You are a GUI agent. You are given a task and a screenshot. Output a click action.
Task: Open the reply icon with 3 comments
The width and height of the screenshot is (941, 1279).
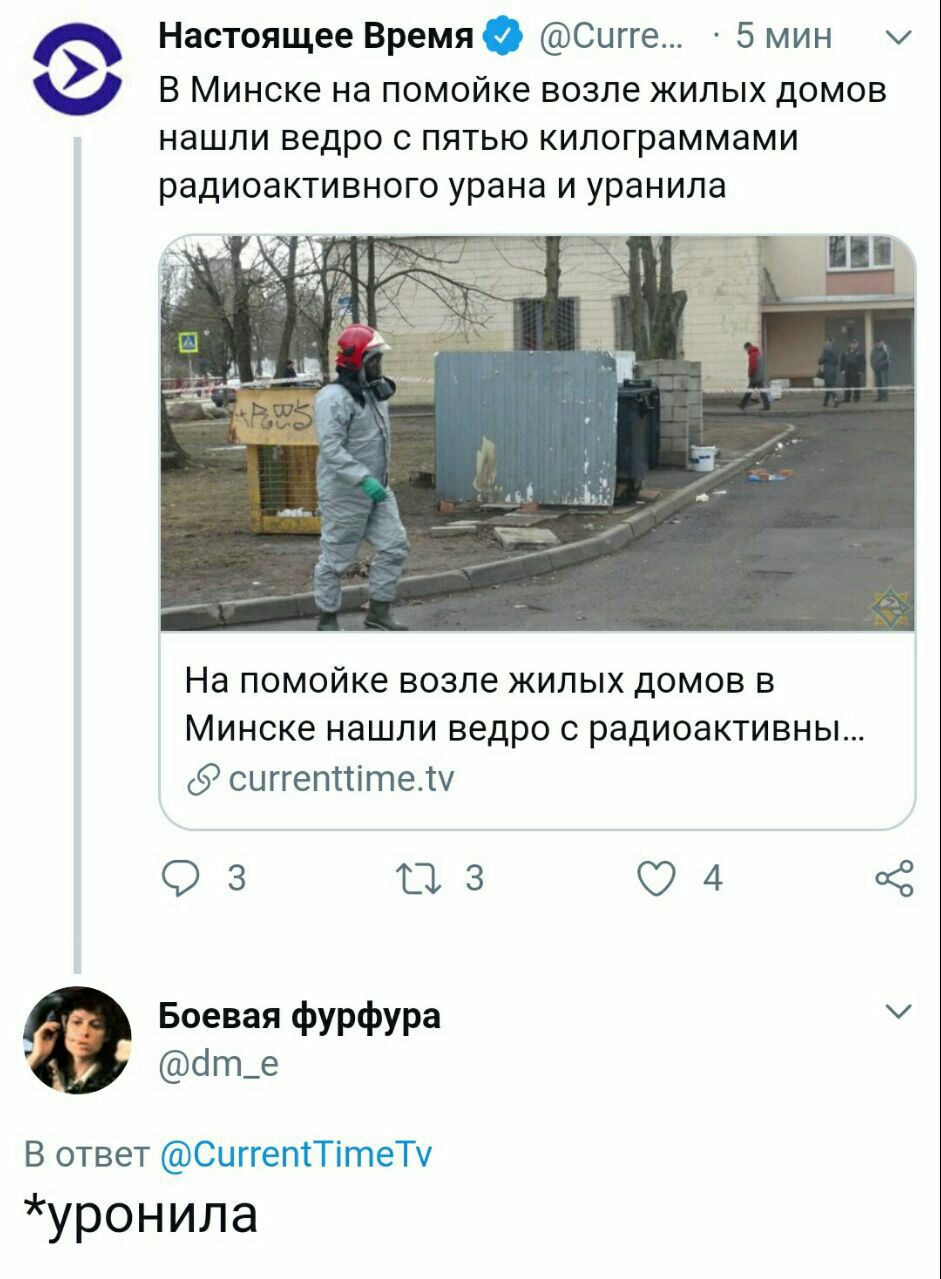182,878
